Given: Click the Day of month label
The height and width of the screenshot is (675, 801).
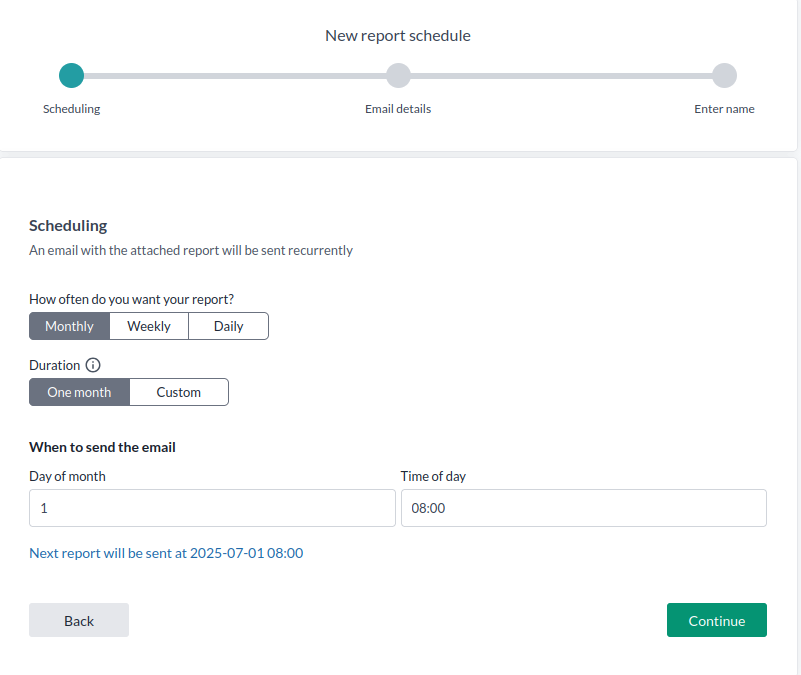Looking at the screenshot, I should (x=67, y=476).
